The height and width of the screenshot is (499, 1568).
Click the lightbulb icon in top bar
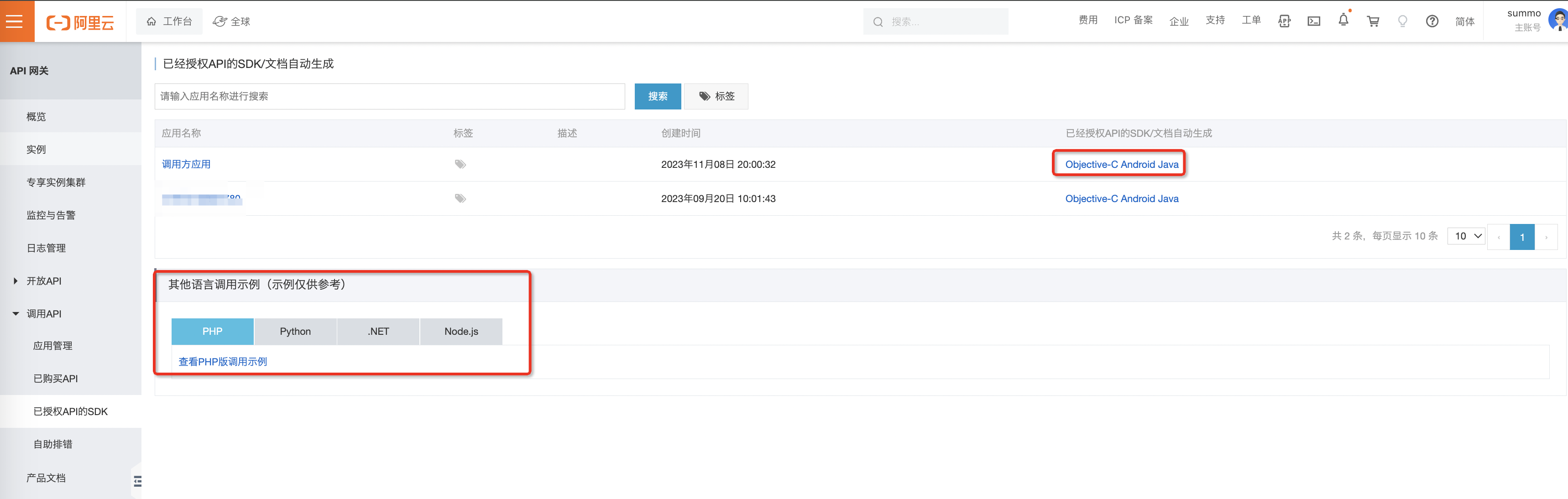[x=1402, y=21]
